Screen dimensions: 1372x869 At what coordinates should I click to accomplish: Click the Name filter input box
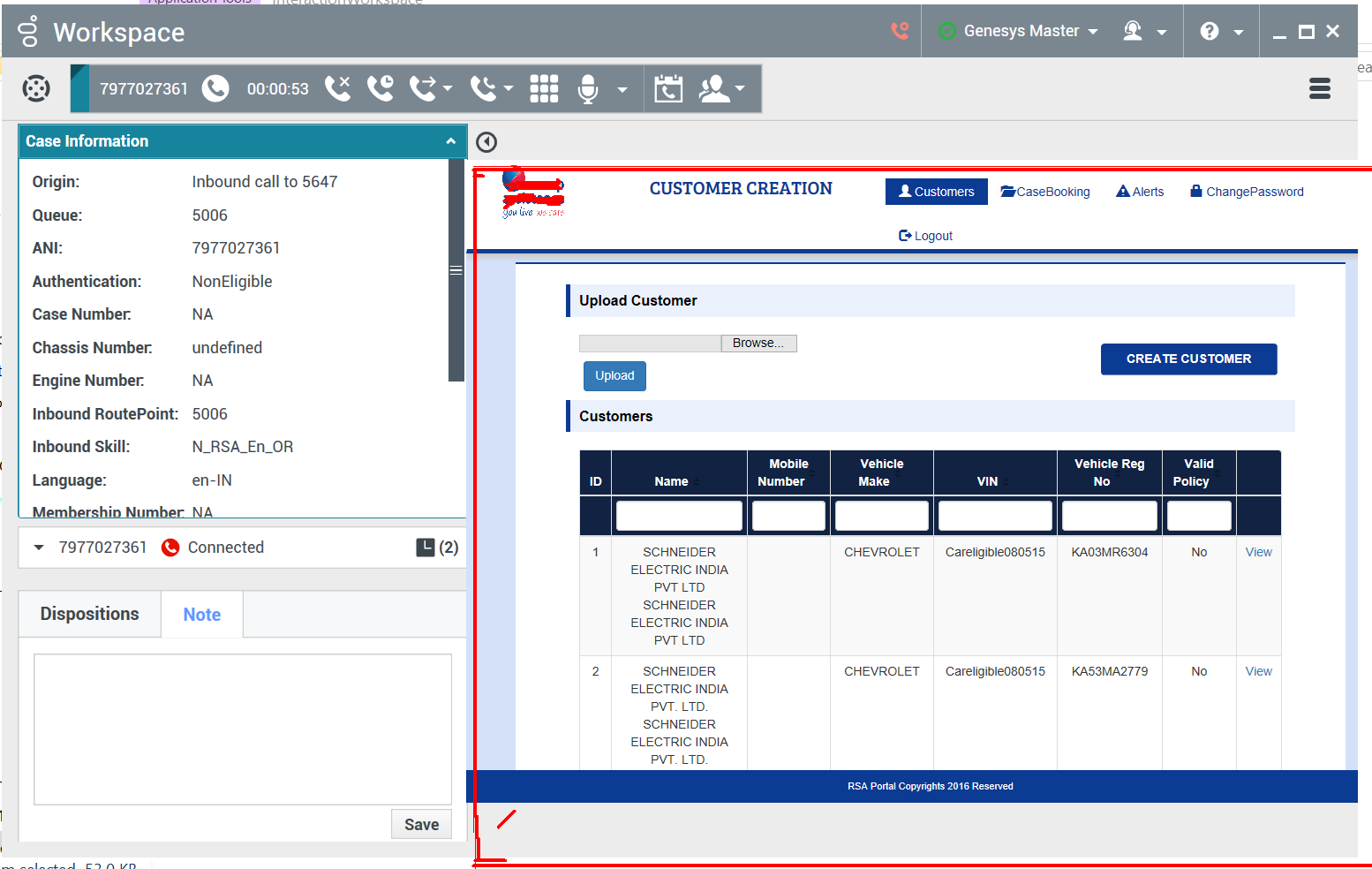[x=679, y=516]
